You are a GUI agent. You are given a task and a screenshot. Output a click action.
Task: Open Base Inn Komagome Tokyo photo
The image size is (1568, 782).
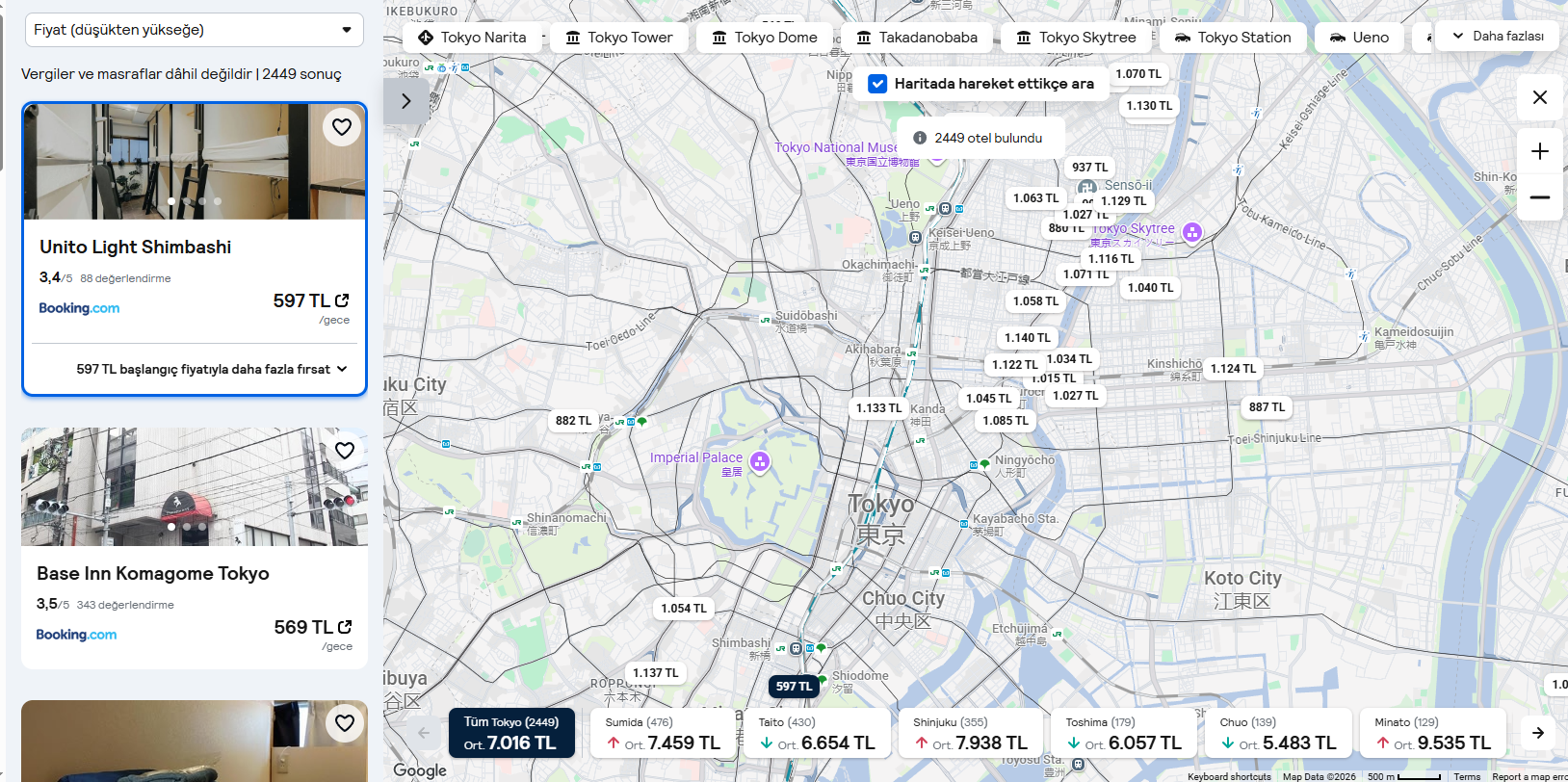click(x=195, y=487)
